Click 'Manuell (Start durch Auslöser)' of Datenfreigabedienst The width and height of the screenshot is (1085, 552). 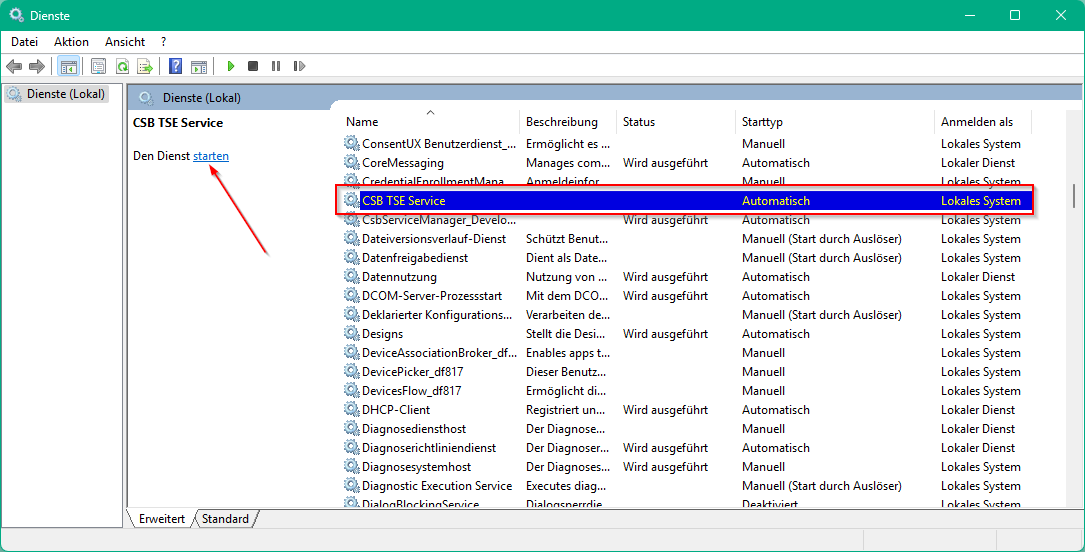[x=821, y=258]
